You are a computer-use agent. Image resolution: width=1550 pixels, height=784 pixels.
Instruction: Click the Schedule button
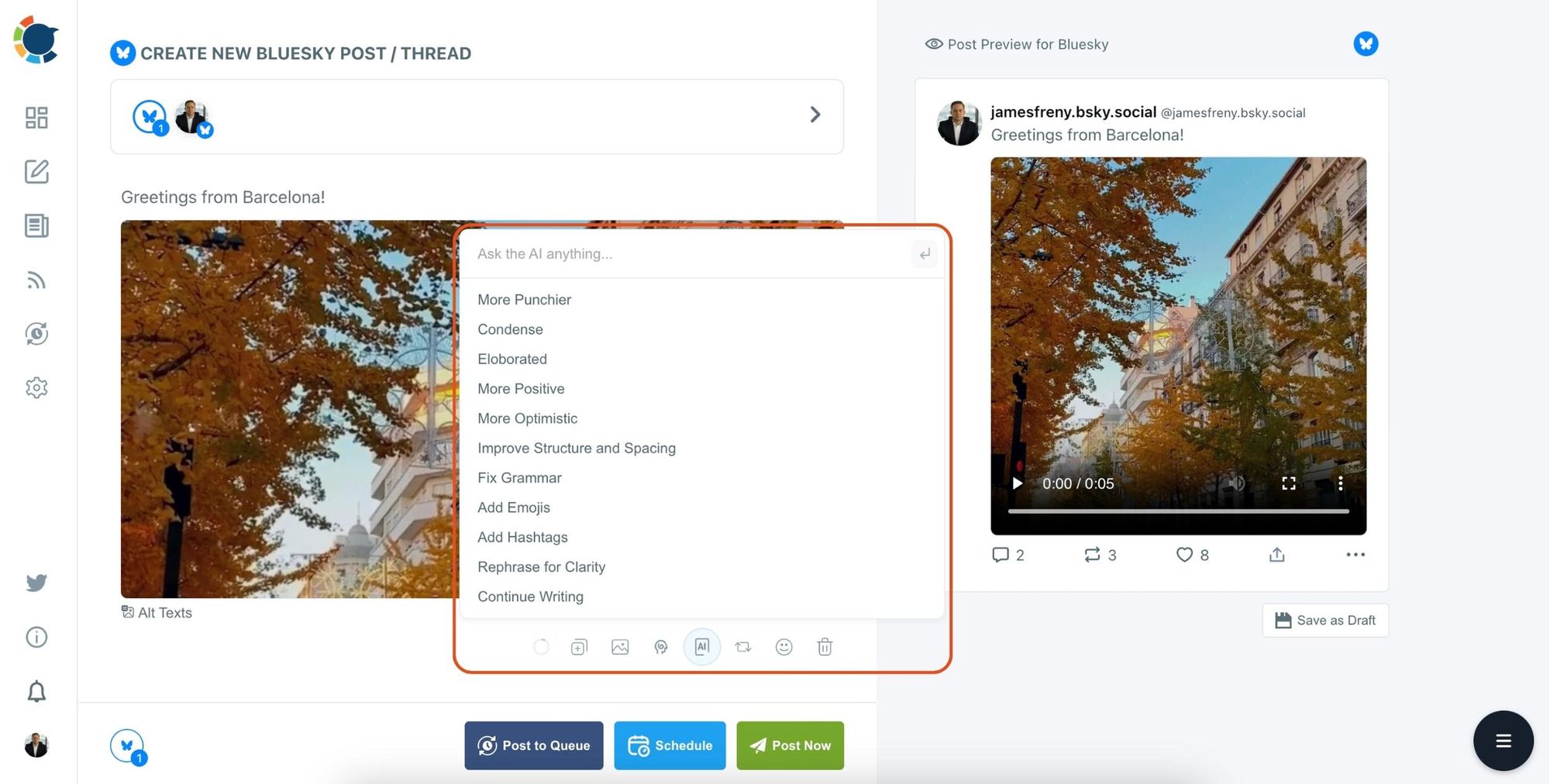click(x=670, y=745)
